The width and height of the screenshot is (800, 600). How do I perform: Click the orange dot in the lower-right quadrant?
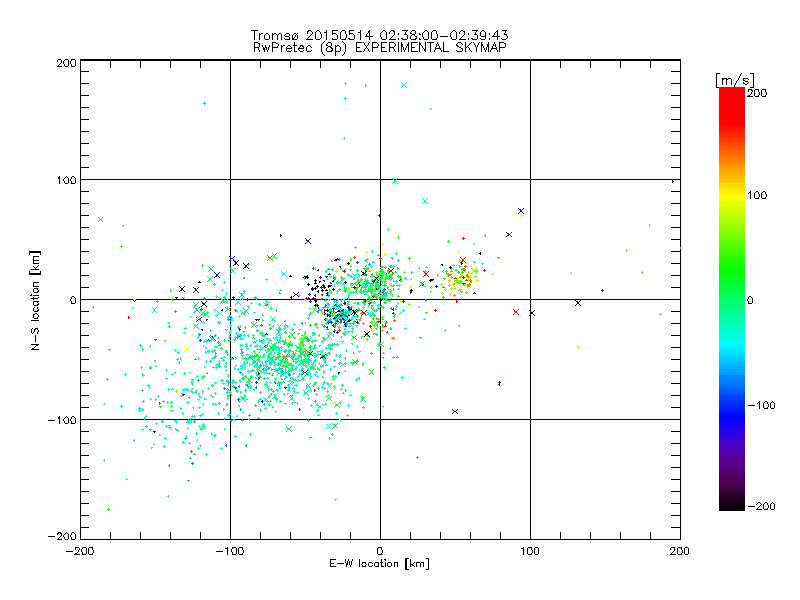click(417, 458)
